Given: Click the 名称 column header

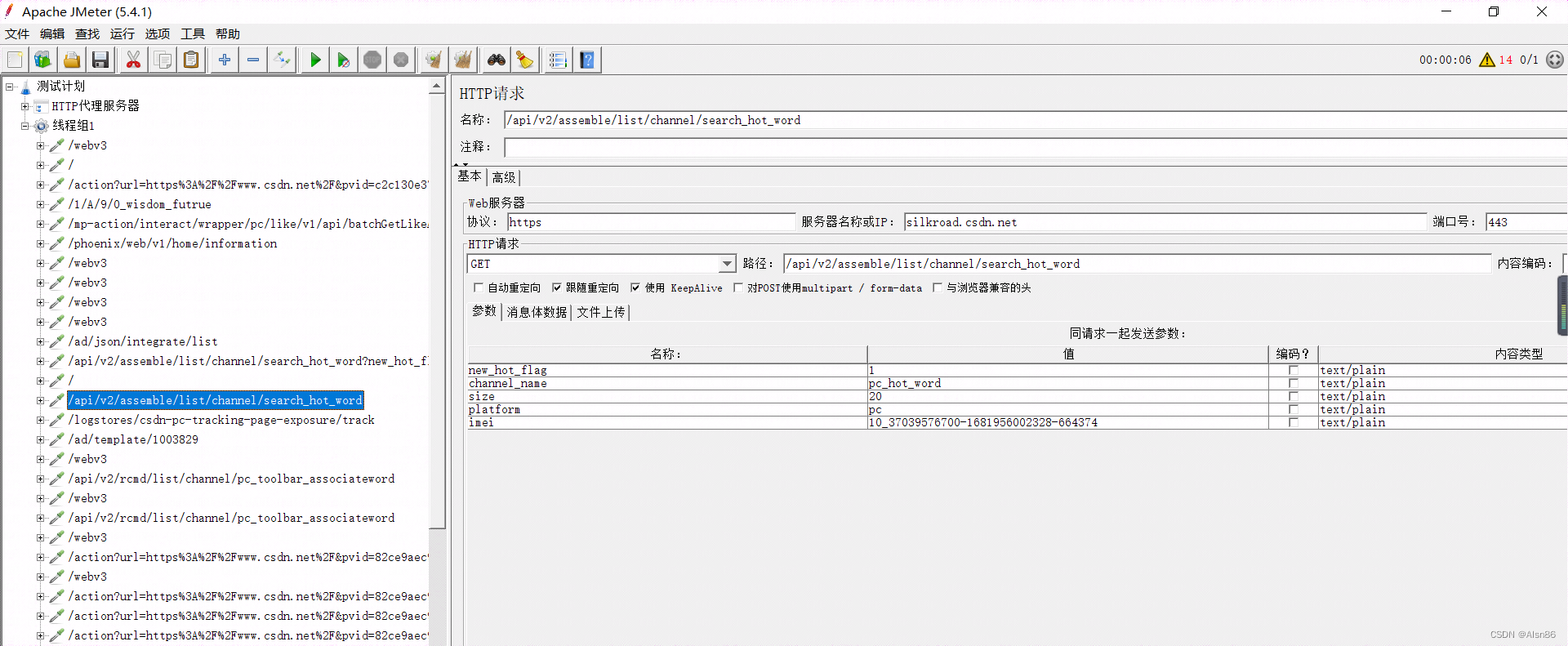Looking at the screenshot, I should click(666, 354).
